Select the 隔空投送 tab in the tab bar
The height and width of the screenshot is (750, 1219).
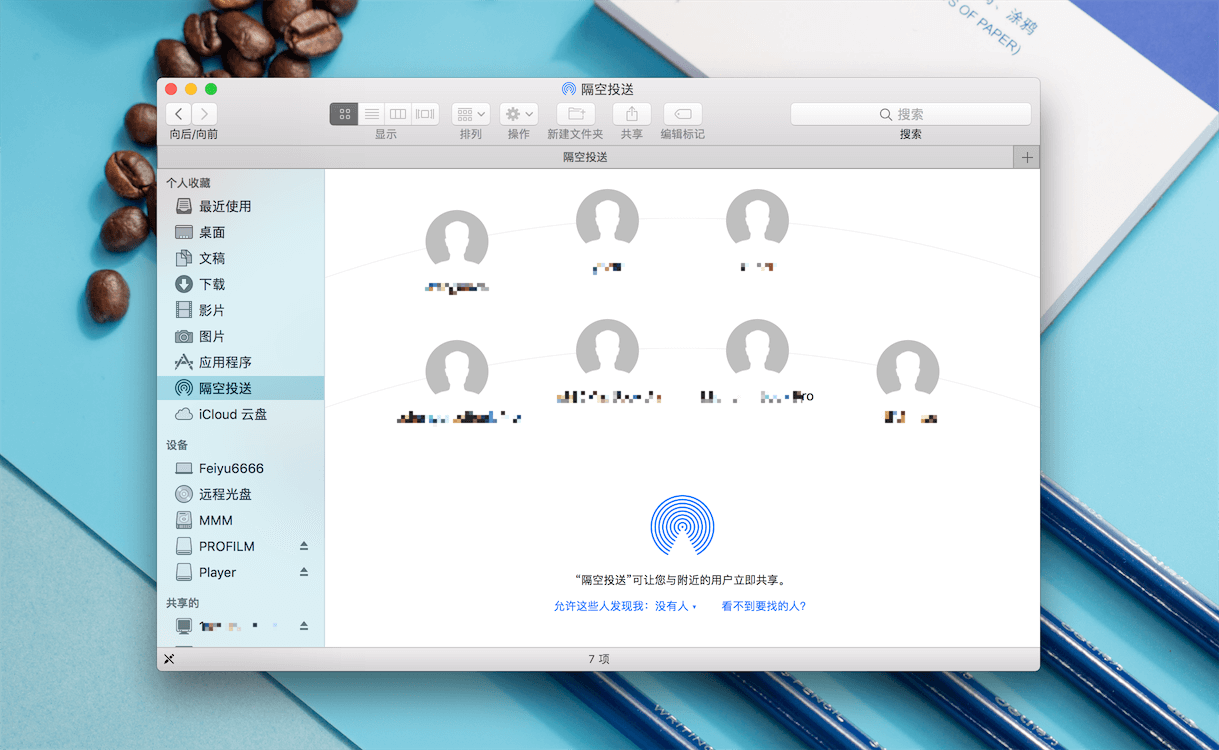pos(597,157)
